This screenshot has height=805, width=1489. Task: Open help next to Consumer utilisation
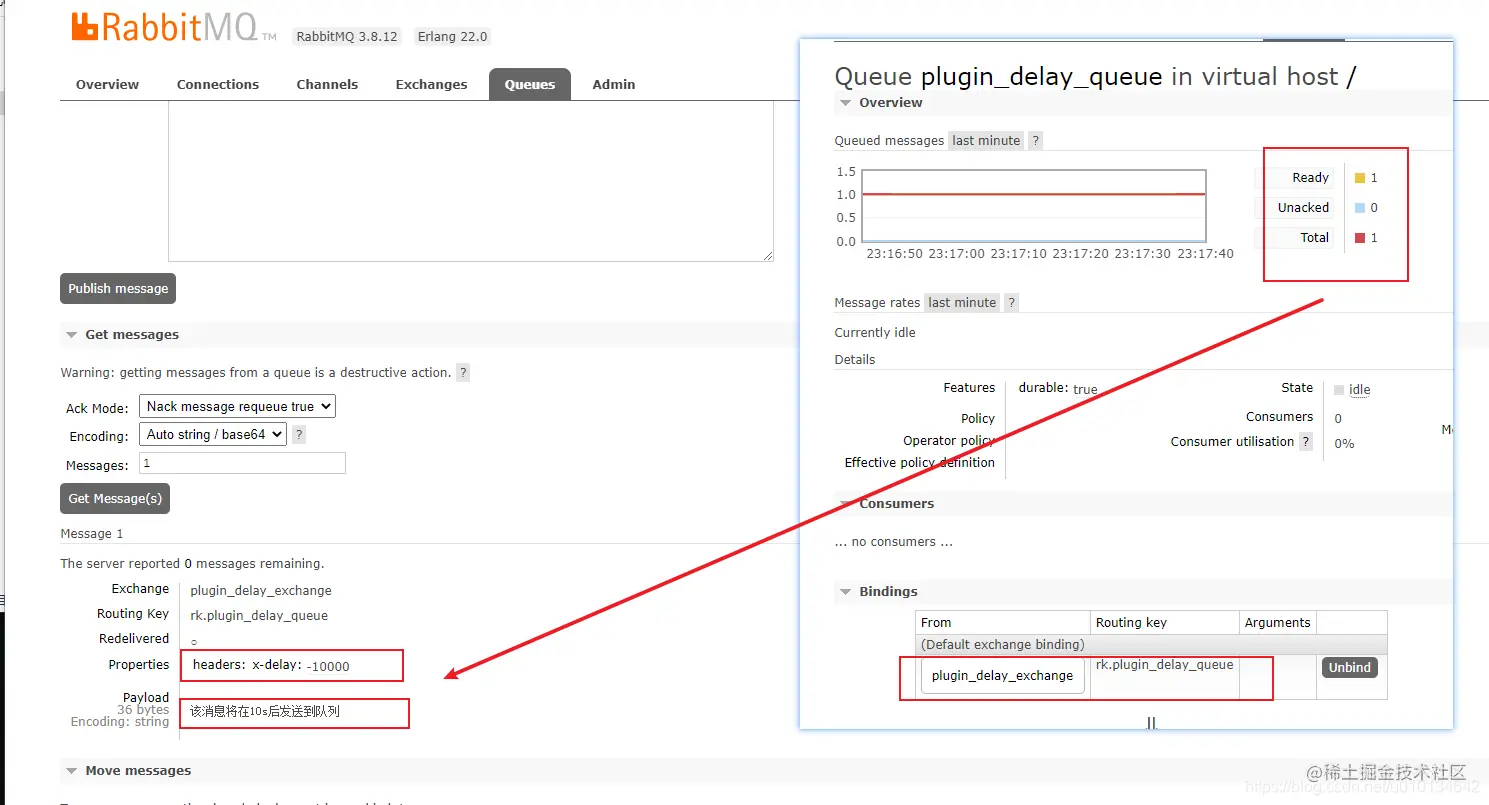(x=1305, y=442)
